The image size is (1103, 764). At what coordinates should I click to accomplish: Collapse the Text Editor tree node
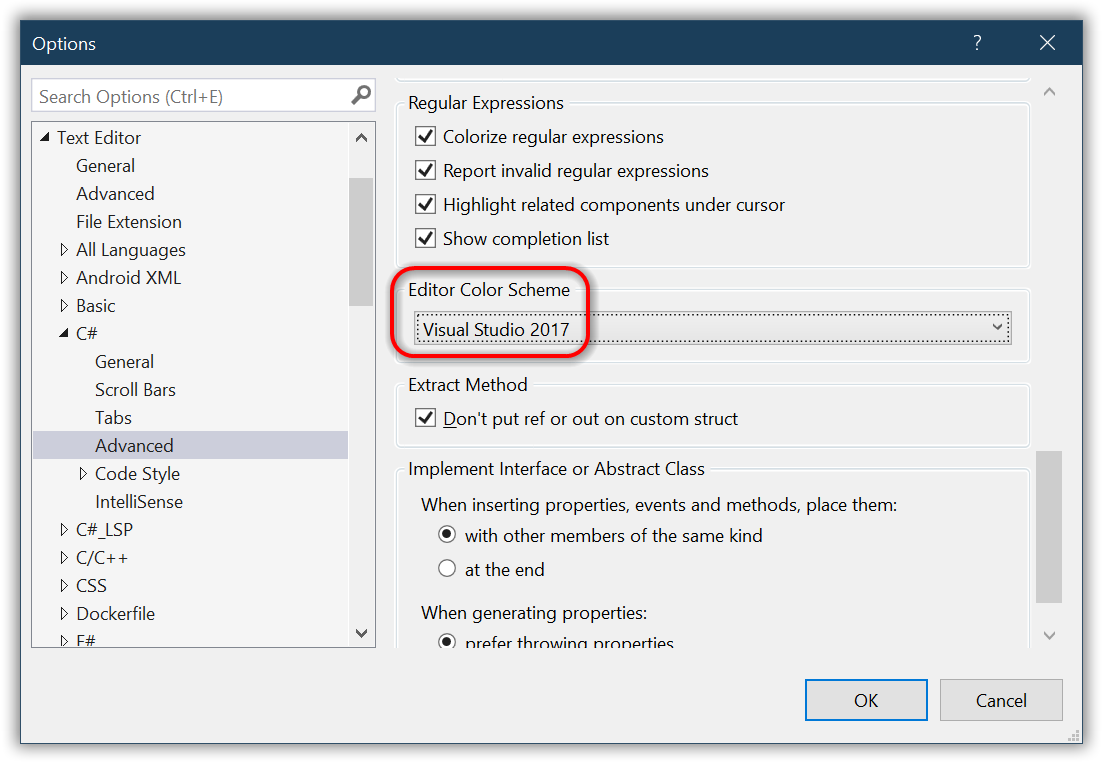tap(45, 137)
